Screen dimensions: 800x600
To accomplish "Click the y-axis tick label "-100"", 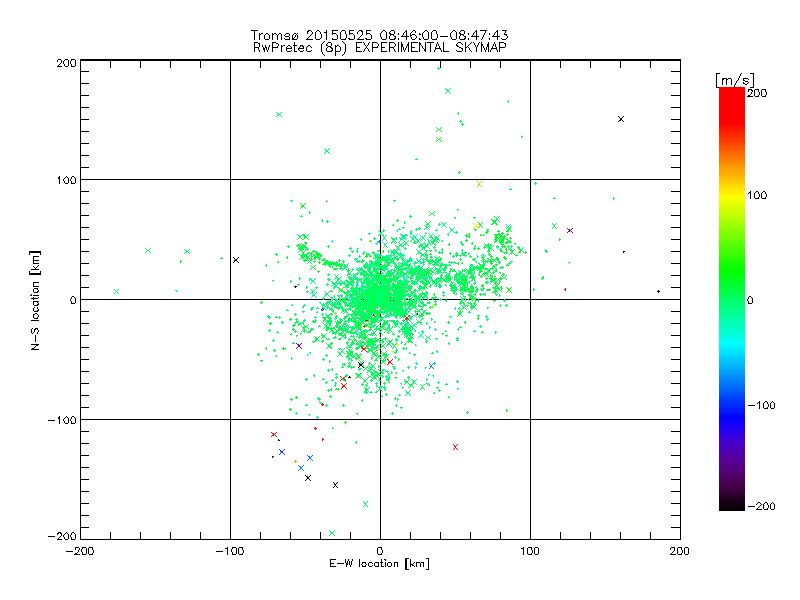I will [x=62, y=420].
